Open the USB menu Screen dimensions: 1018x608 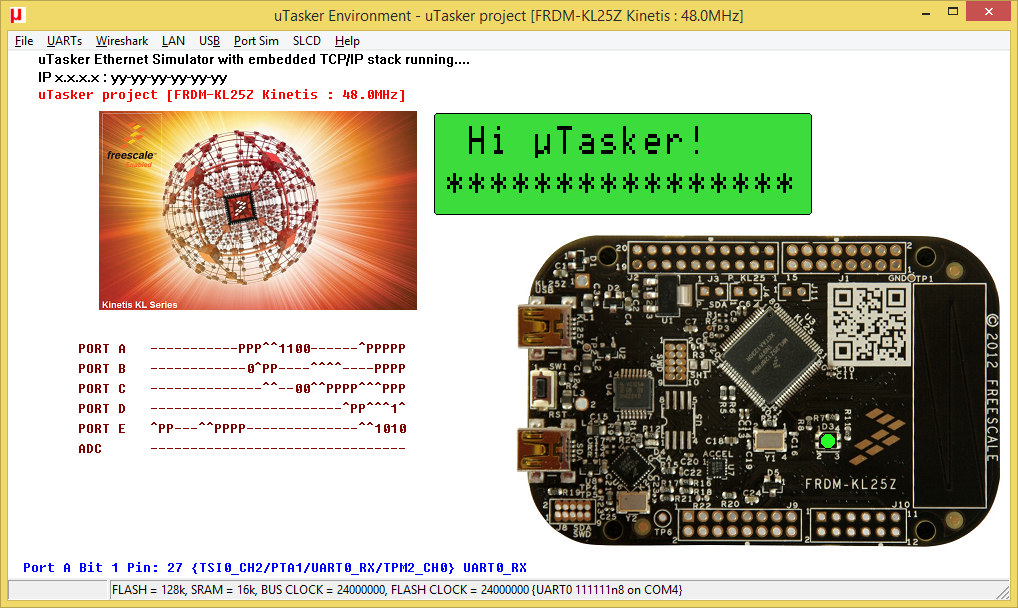coord(209,41)
